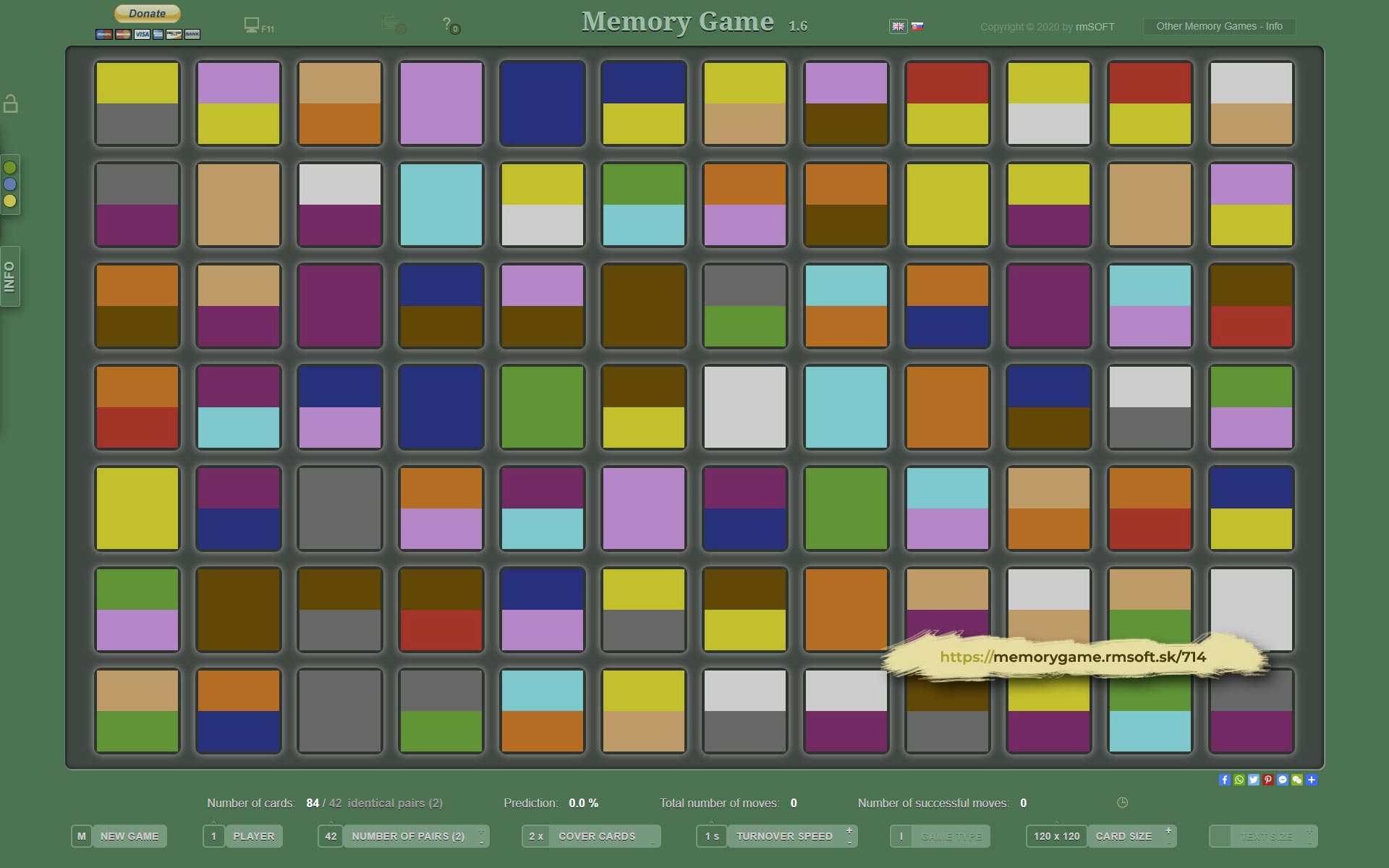
Task: Share via the WhatsApp icon
Action: tap(1239, 780)
